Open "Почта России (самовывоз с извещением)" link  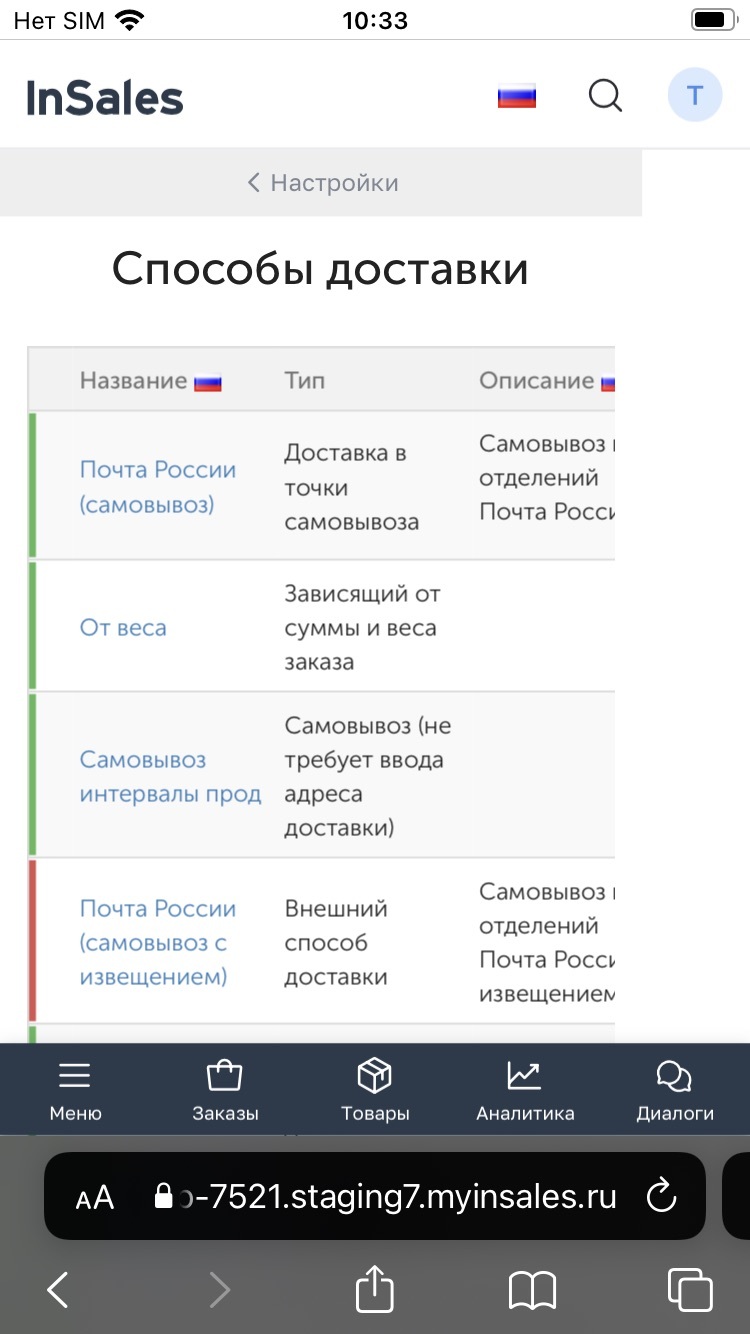tap(157, 942)
